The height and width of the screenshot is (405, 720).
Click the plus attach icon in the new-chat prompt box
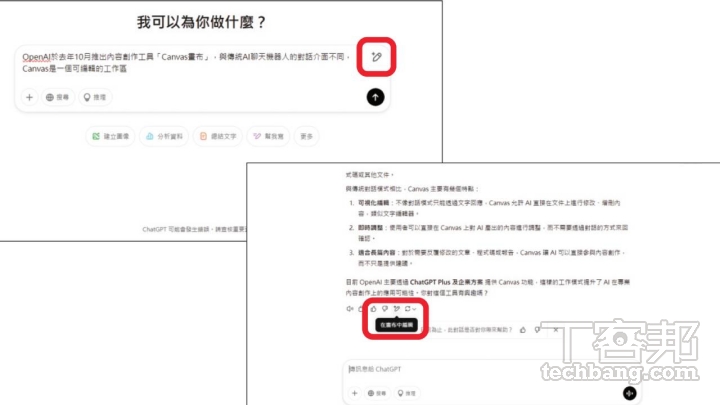29,97
